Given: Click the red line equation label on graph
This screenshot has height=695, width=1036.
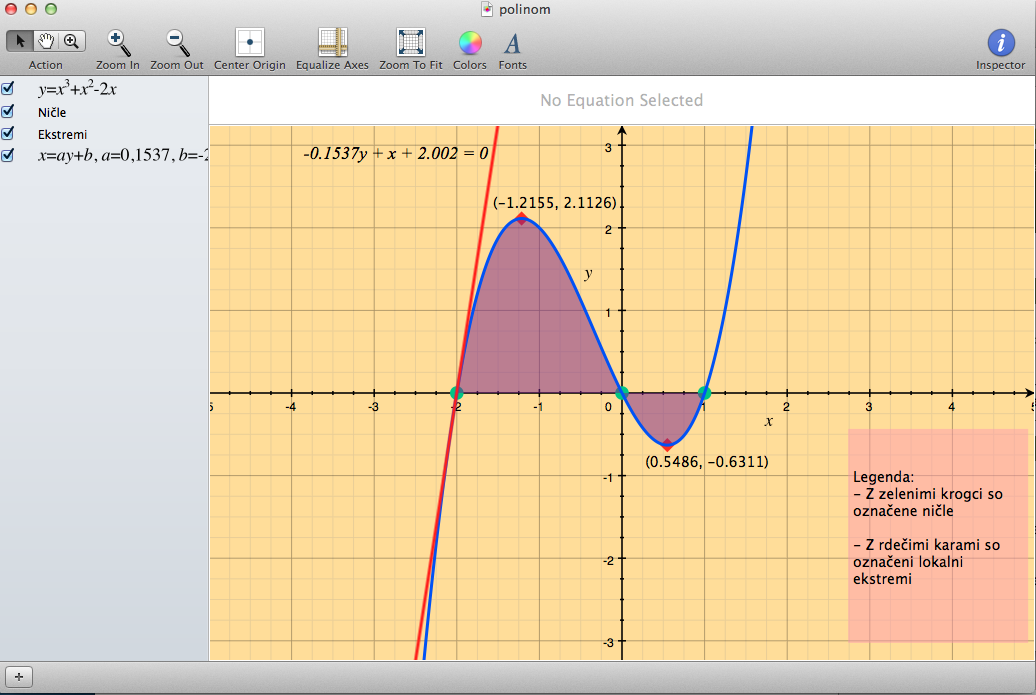Looking at the screenshot, I should coord(395,154).
